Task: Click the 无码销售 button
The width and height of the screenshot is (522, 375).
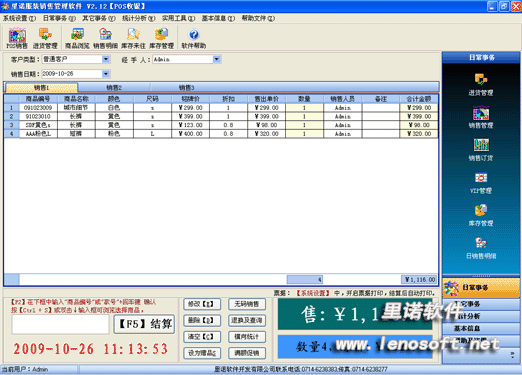Action: coord(247,304)
